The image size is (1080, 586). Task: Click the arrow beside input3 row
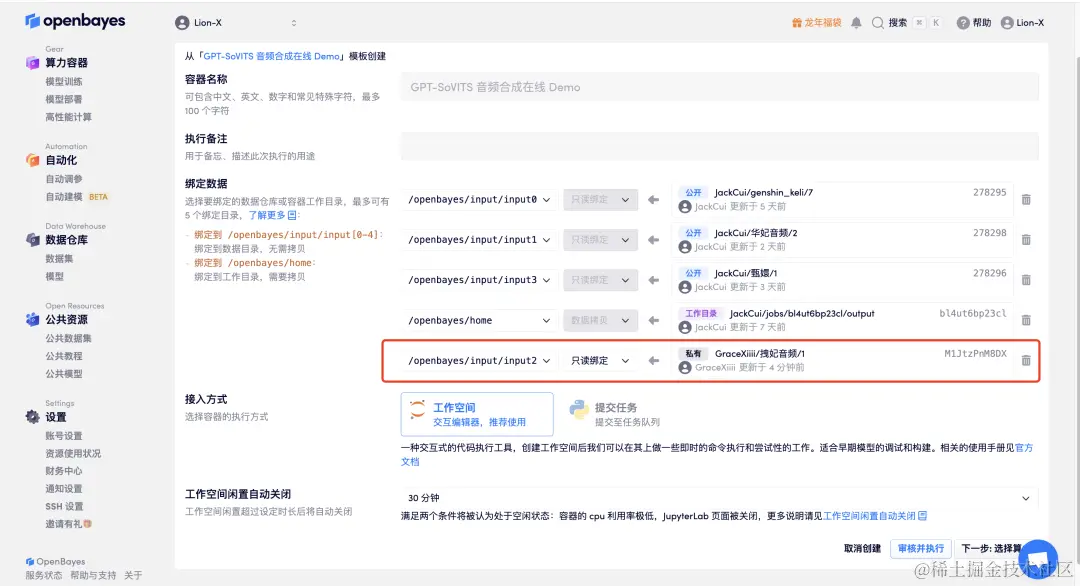(654, 280)
